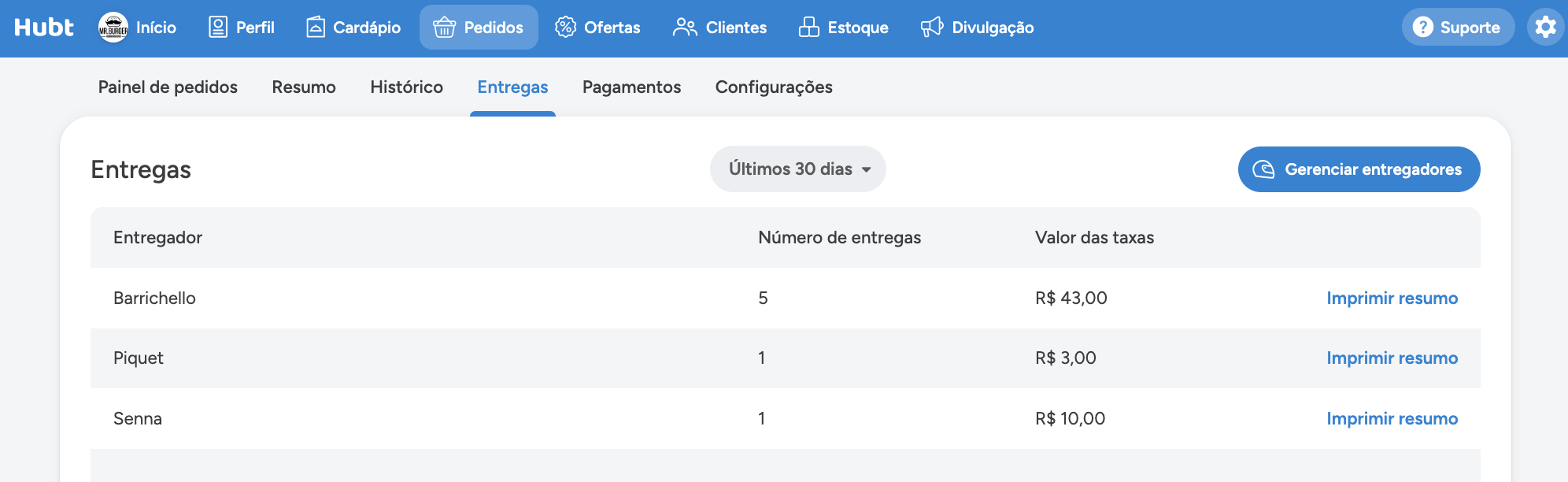
Task: Switch to Painel de pedidos tab
Action: click(x=168, y=87)
